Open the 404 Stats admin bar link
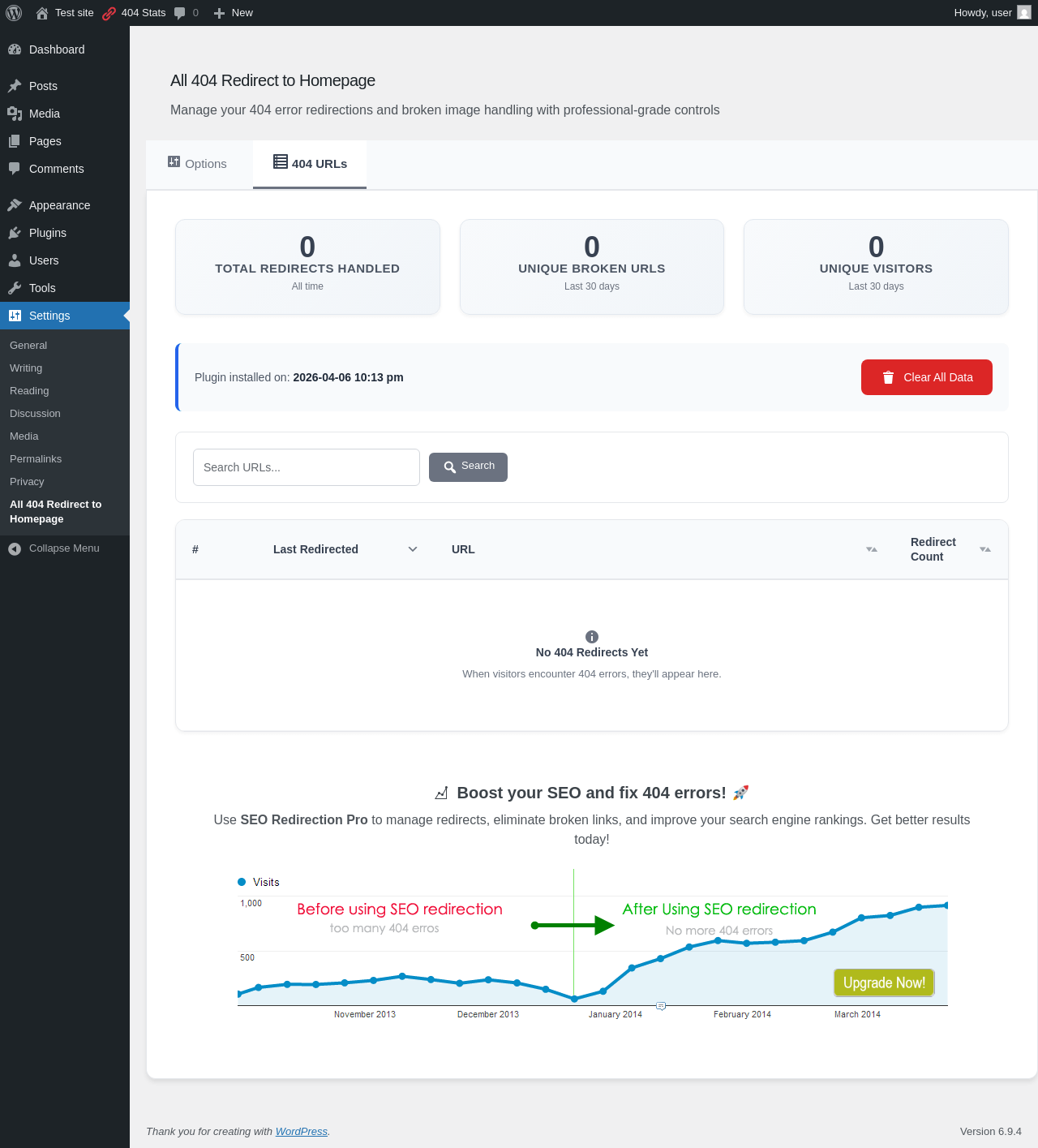The height and width of the screenshot is (1148, 1038). (134, 13)
